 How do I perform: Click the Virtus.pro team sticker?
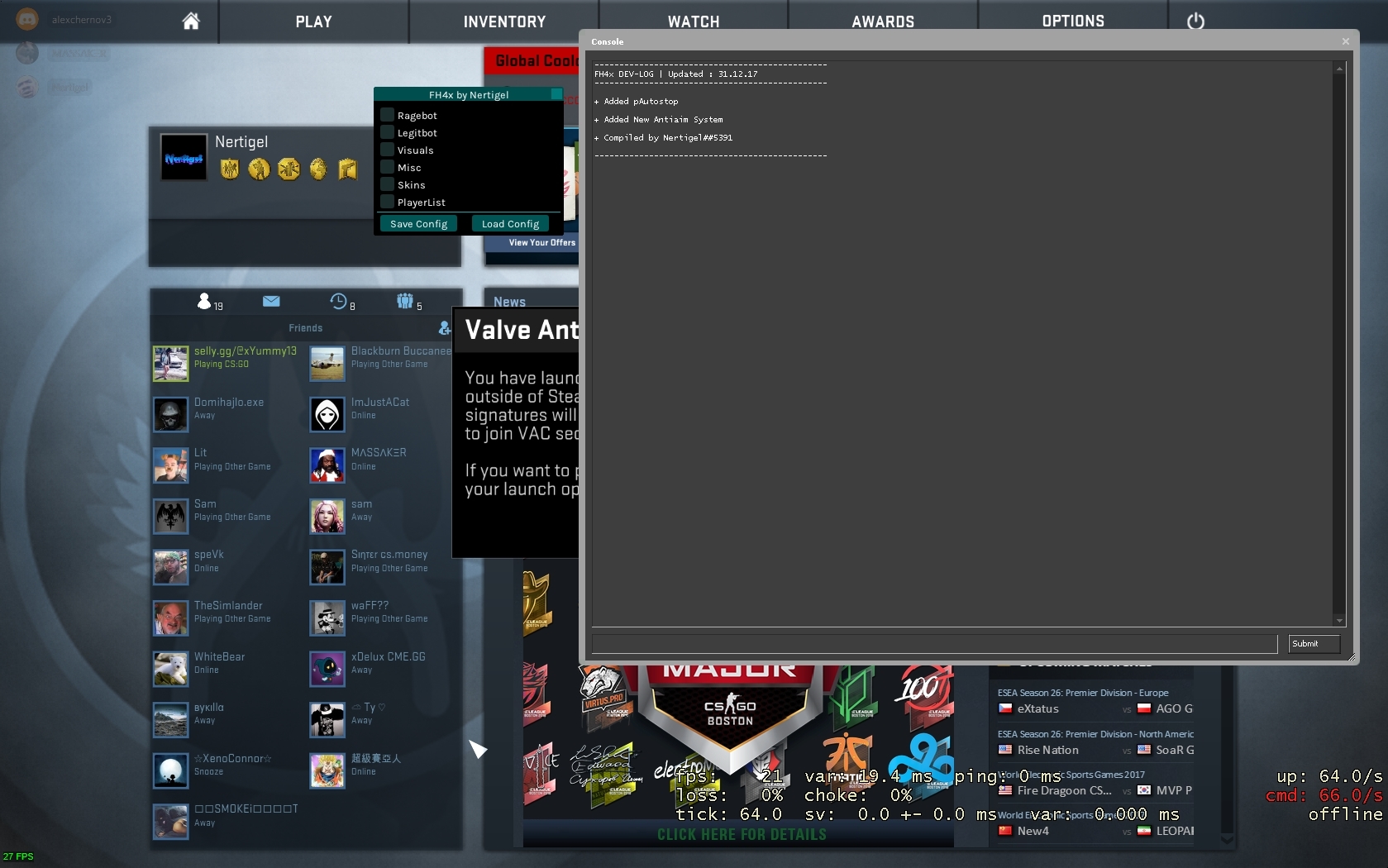coord(606,696)
